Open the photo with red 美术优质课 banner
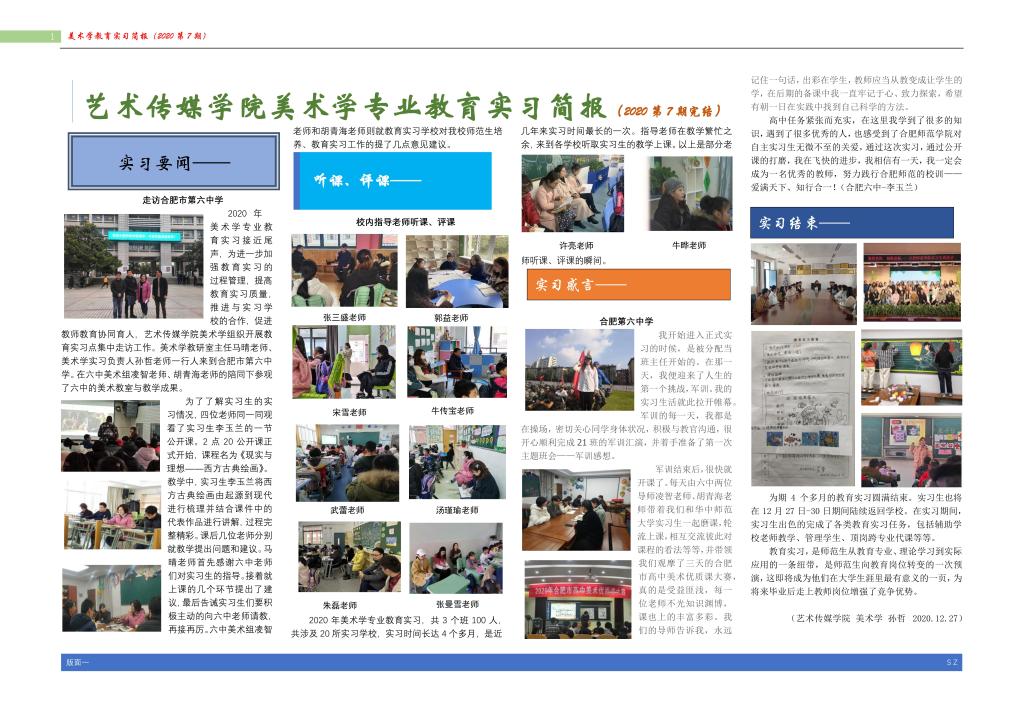 (577, 599)
